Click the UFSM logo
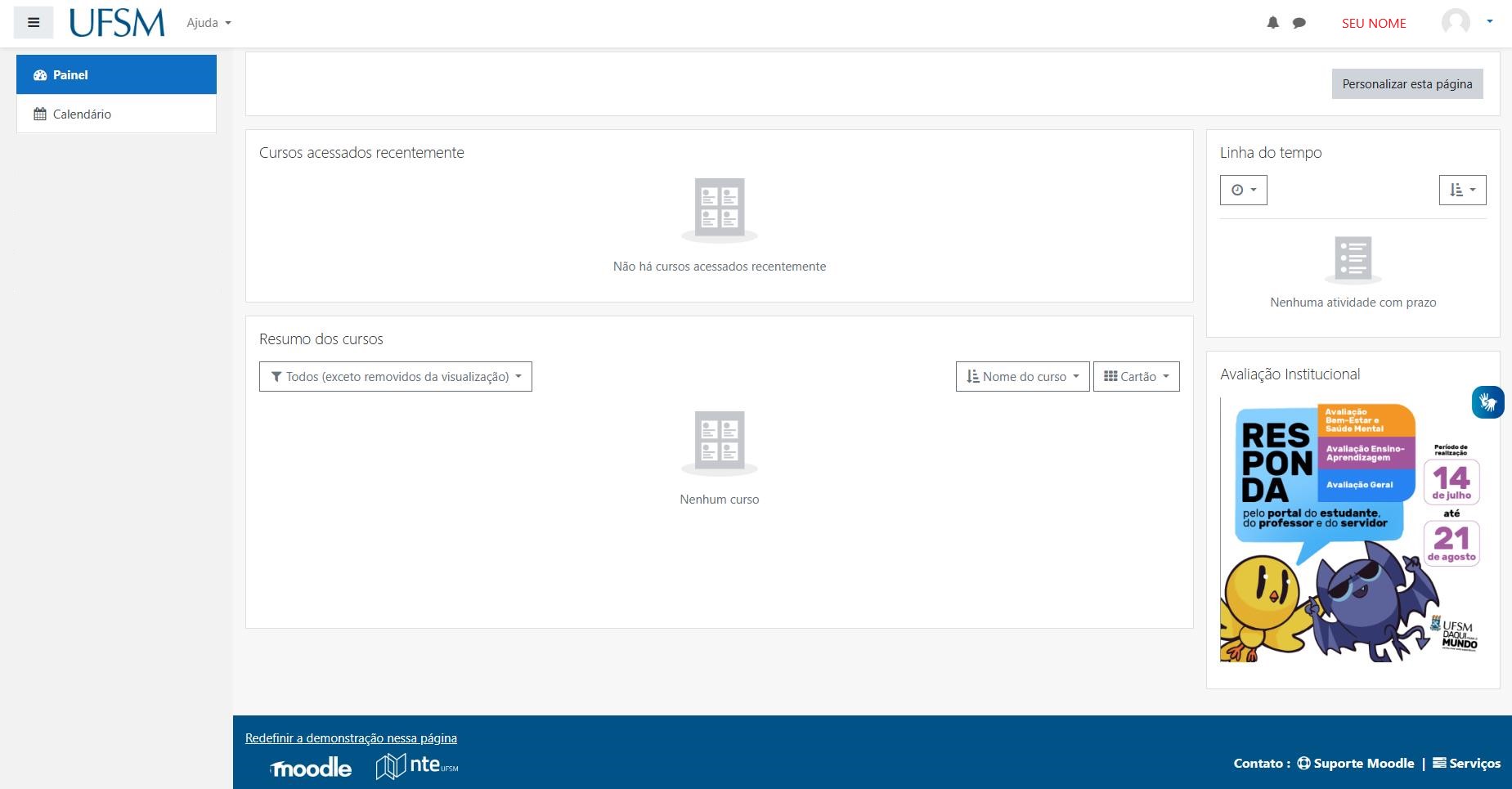 tap(116, 23)
